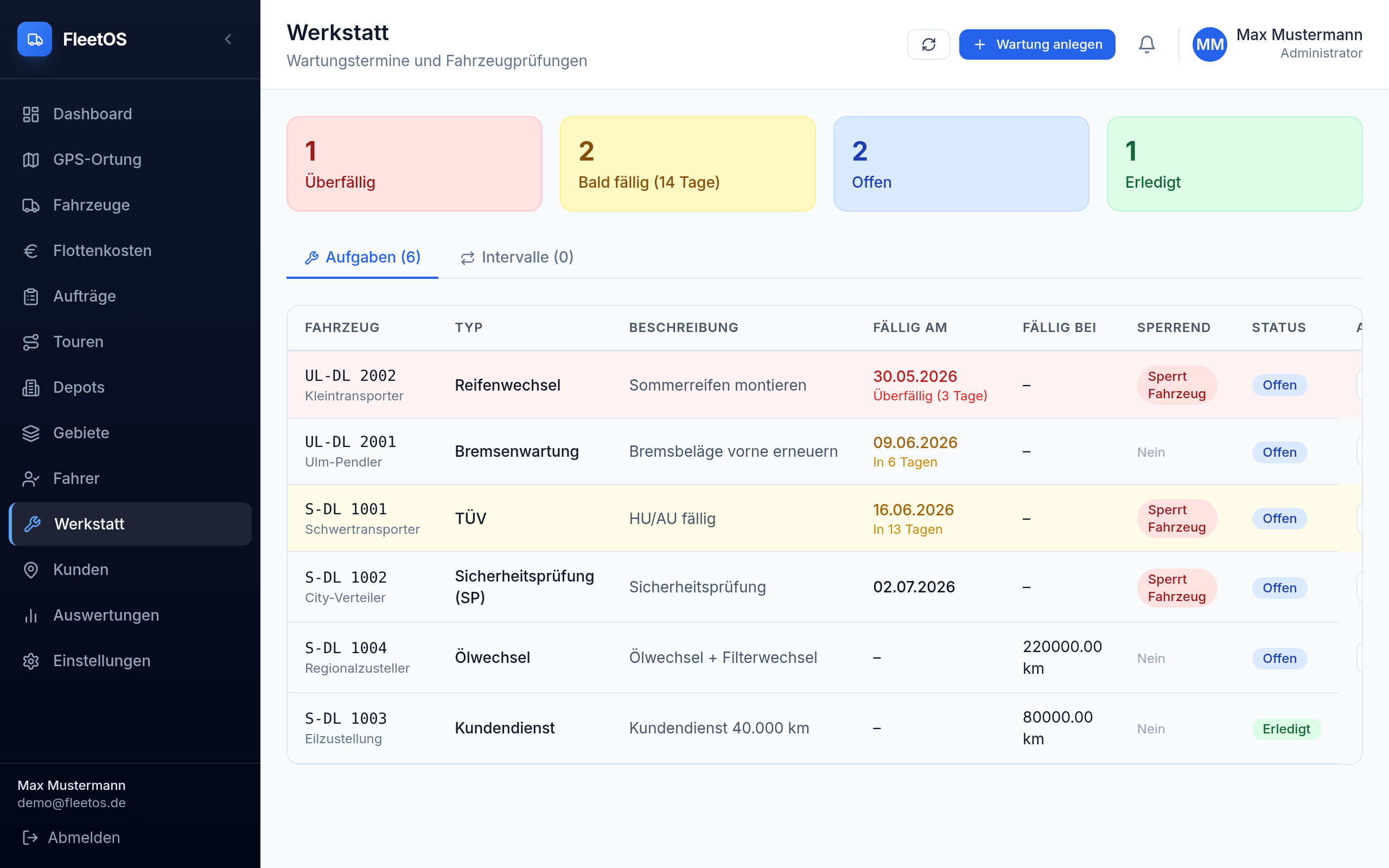Select the Erledigt summary card
The width and height of the screenshot is (1389, 868).
(1234, 164)
